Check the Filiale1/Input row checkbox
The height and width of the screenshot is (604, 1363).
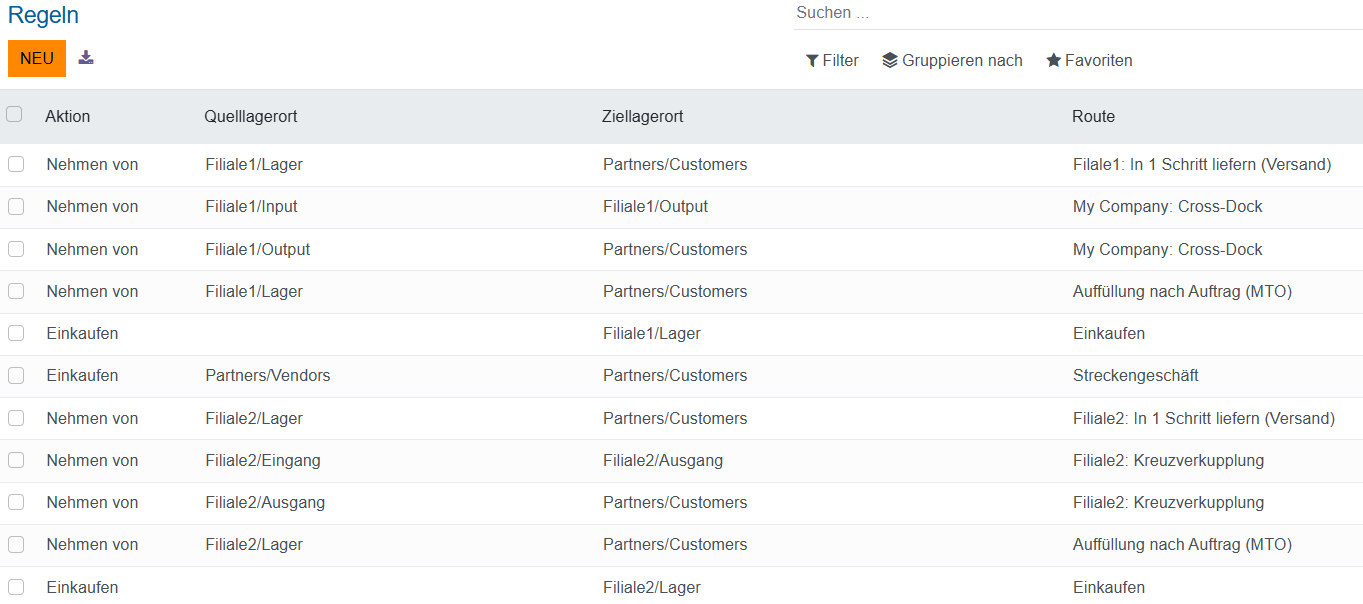coord(16,207)
